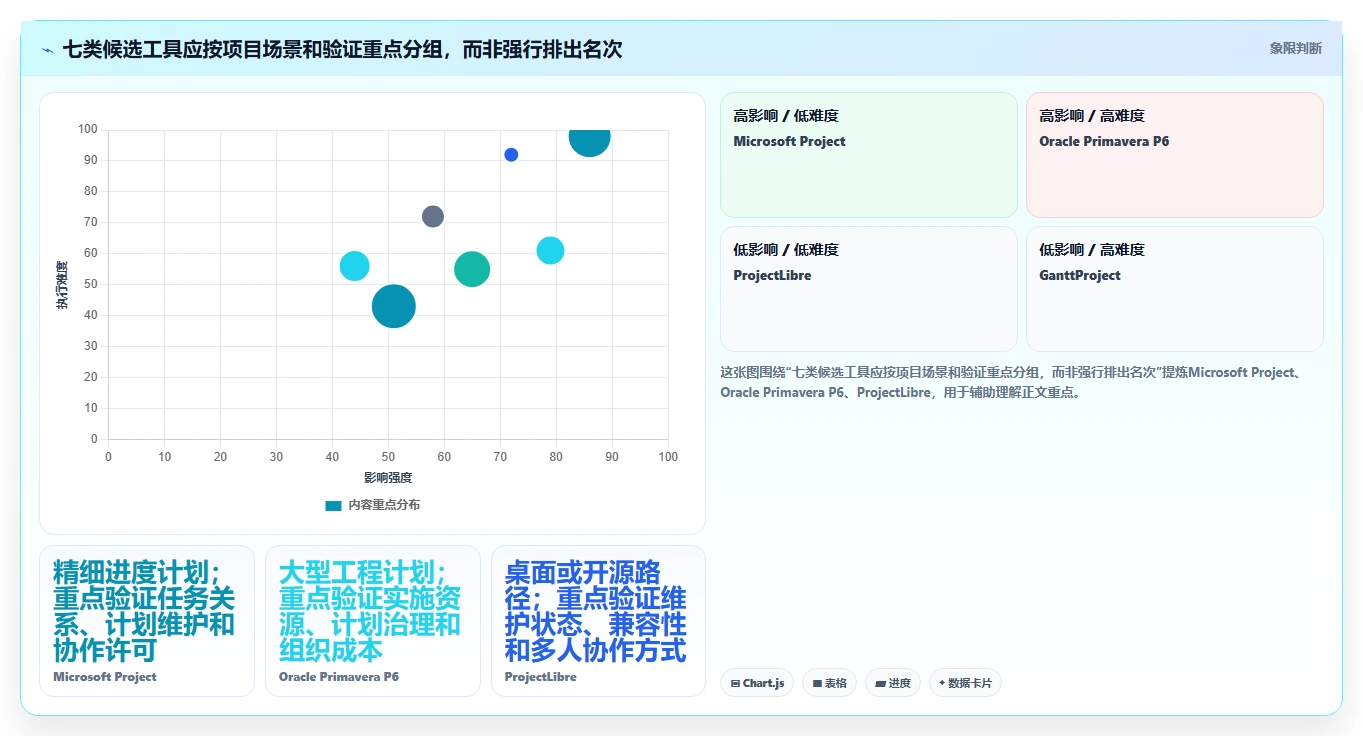Click the 影响强度 axis title
This screenshot has height=736, width=1363.
point(388,478)
